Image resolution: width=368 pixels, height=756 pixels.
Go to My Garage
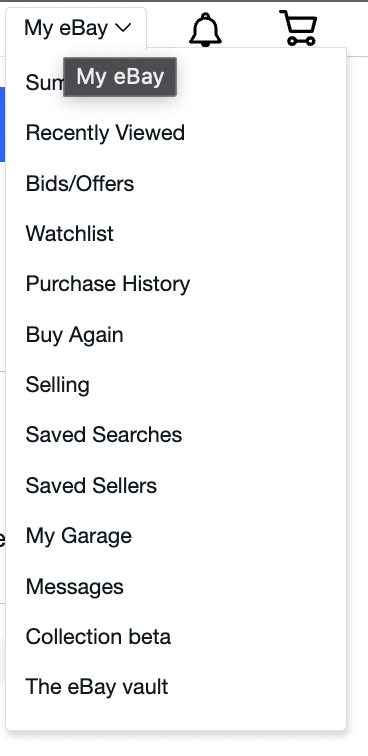click(x=79, y=536)
